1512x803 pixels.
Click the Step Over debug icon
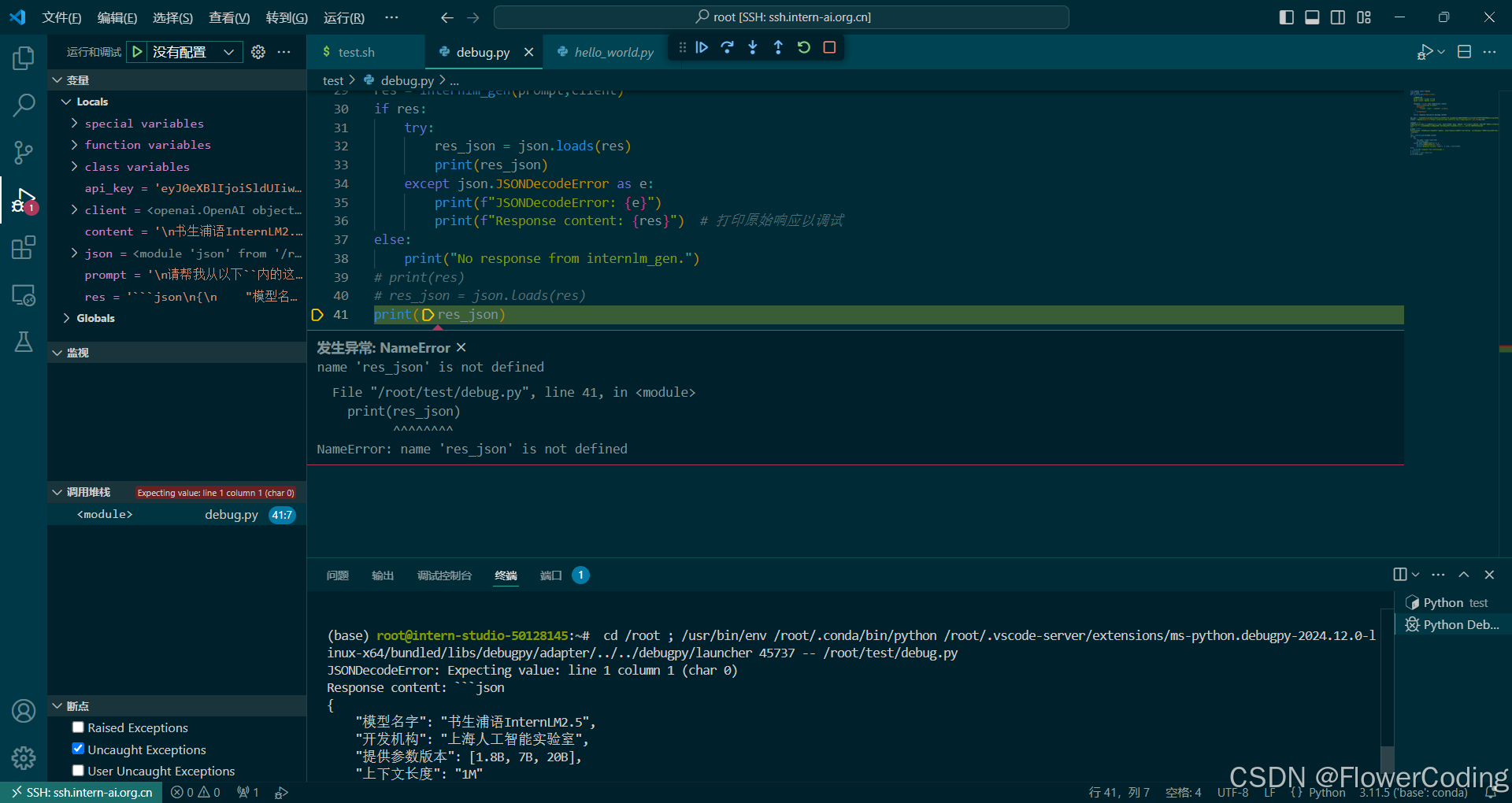click(x=727, y=47)
